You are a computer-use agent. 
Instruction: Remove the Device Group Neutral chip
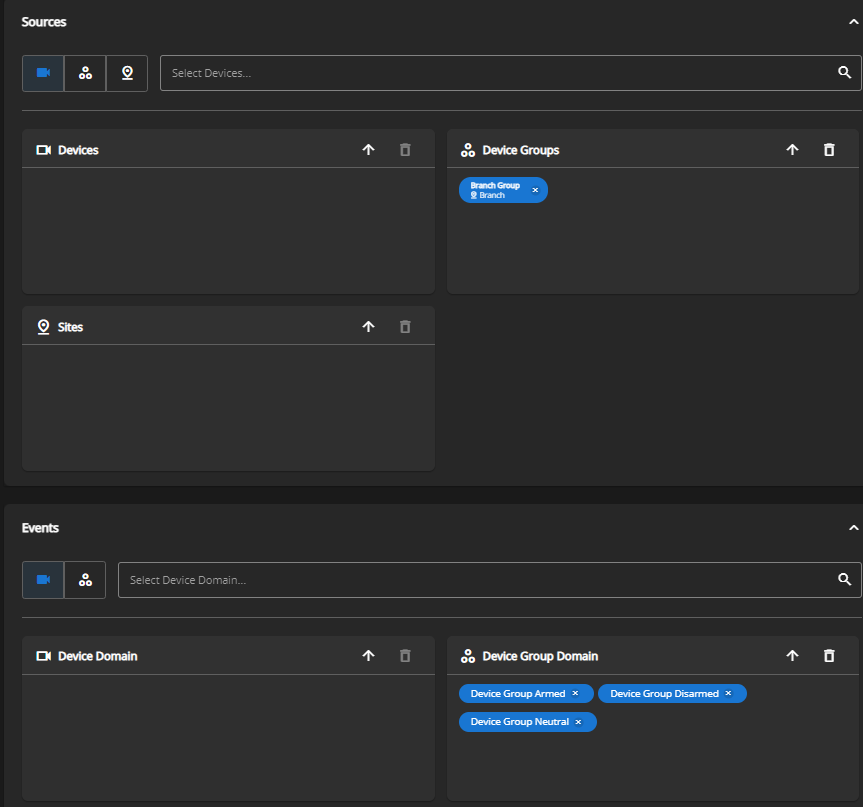coord(578,722)
